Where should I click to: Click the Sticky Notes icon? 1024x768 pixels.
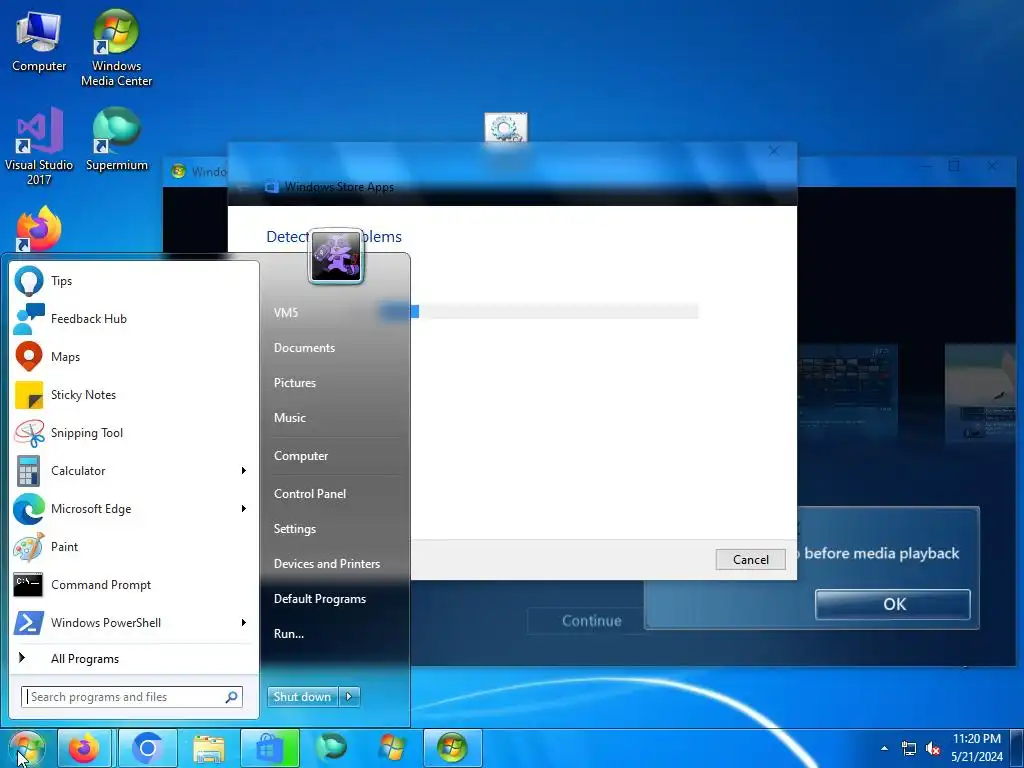[x=29, y=394]
